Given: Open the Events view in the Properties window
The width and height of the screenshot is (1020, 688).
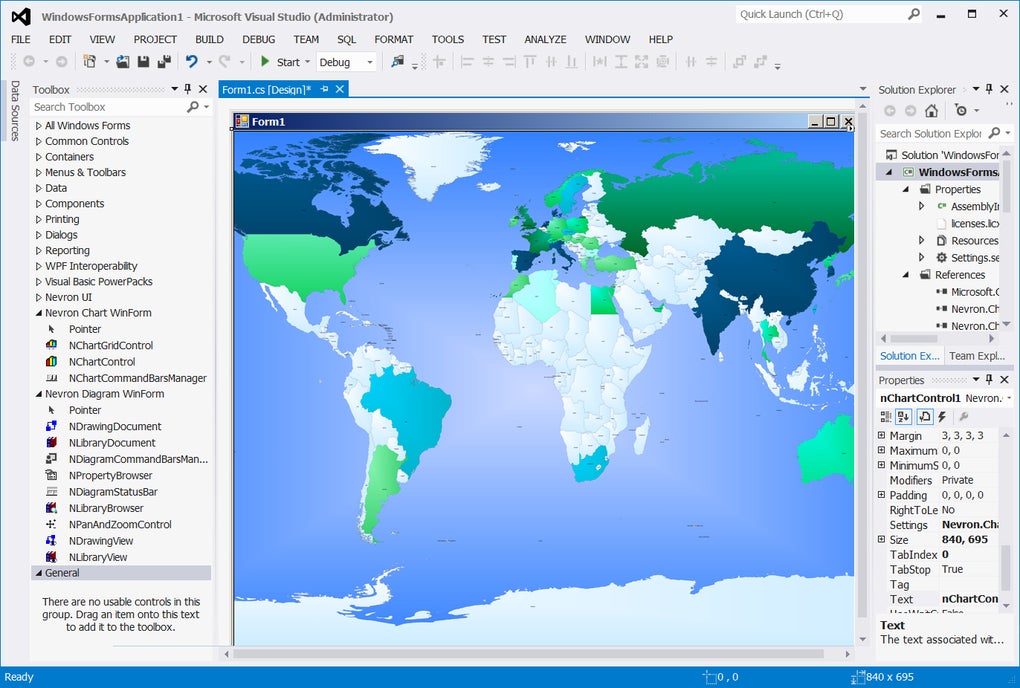Looking at the screenshot, I should pos(942,417).
